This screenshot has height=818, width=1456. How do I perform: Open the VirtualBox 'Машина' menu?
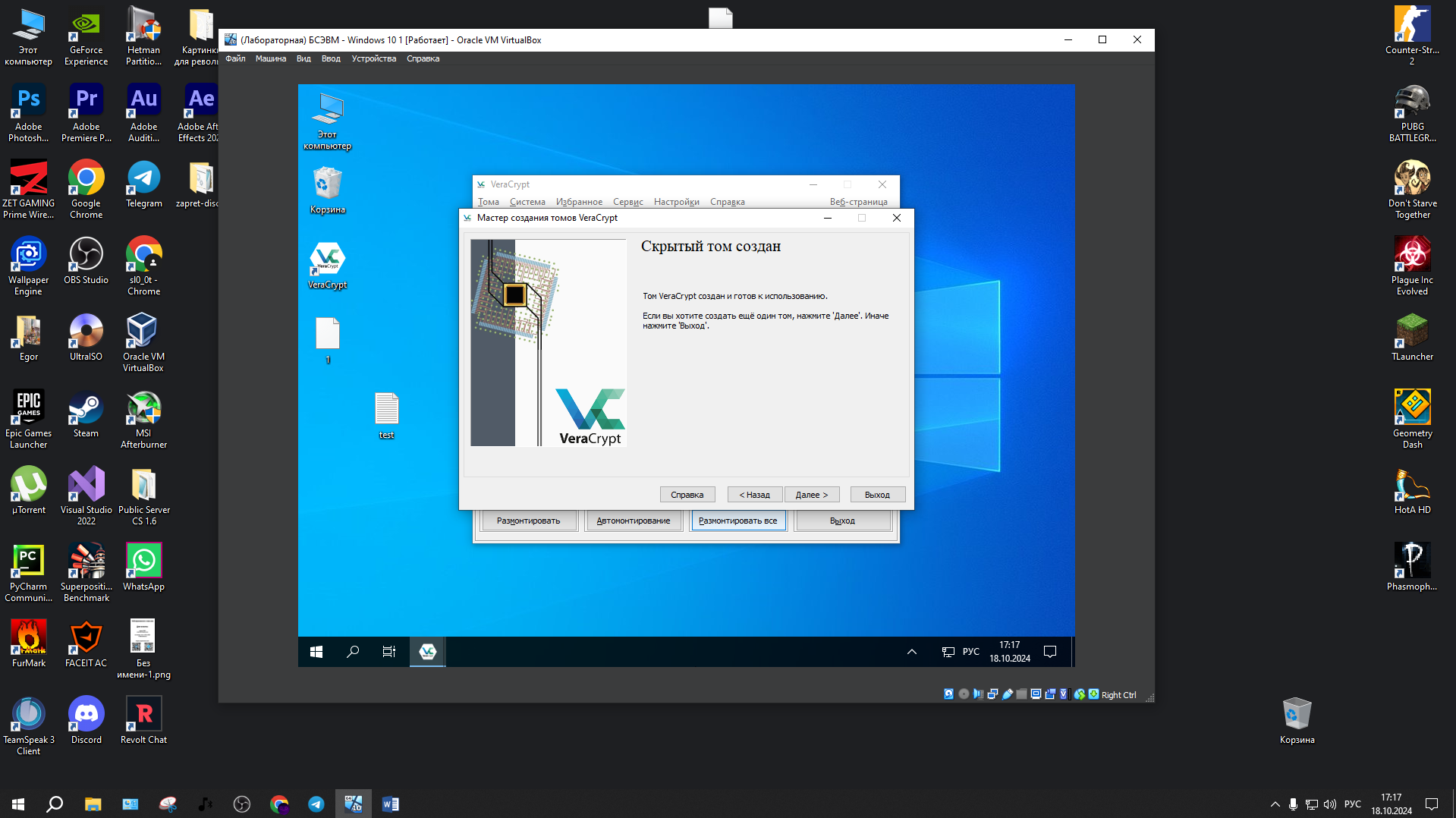pos(271,58)
